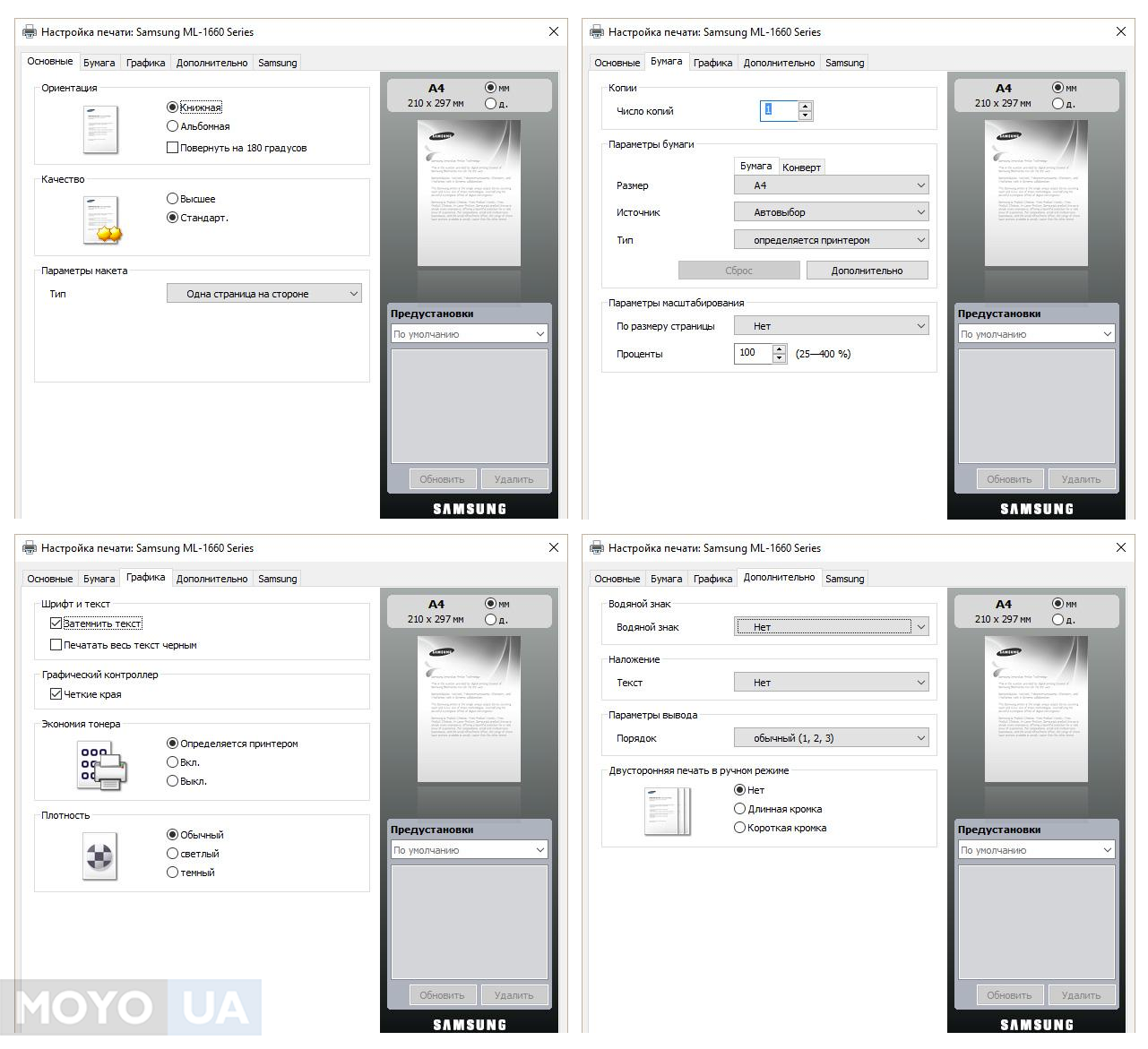
Task: Click Удалить button in Дополнительно window
Action: (1082, 995)
